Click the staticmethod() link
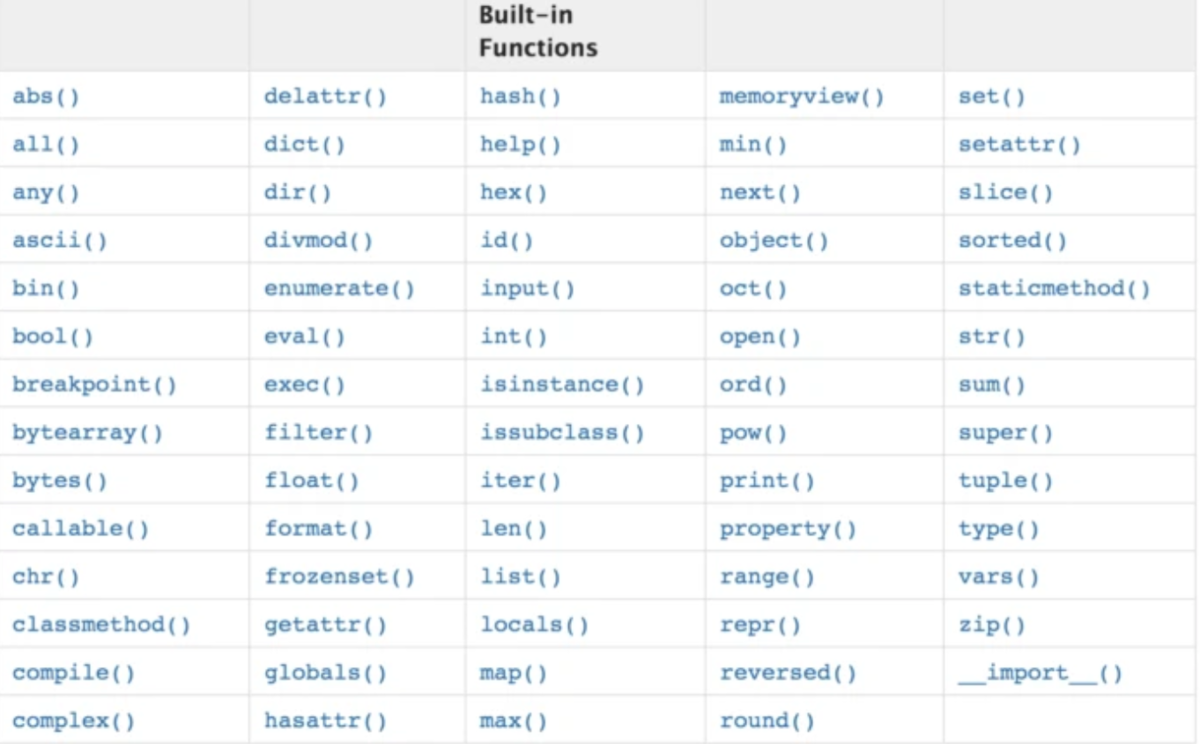The height and width of the screenshot is (744, 1200). click(x=1054, y=289)
